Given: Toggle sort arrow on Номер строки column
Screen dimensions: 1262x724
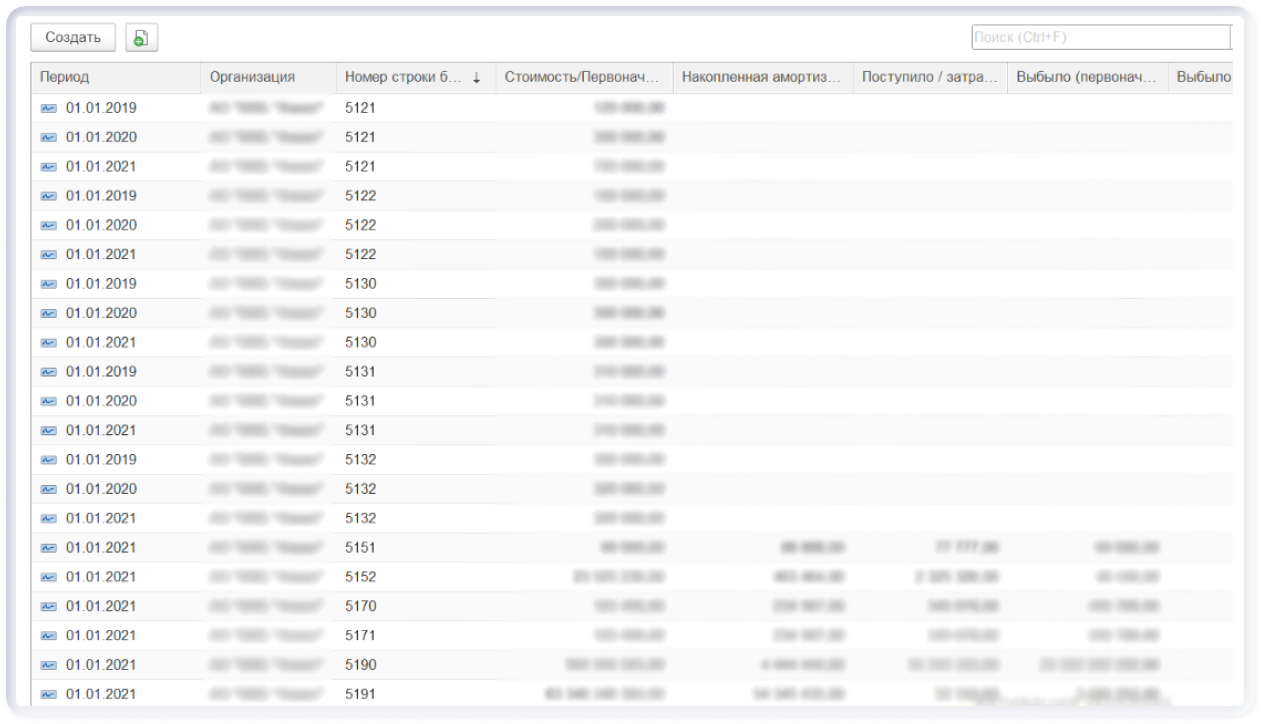Looking at the screenshot, I should [x=477, y=78].
